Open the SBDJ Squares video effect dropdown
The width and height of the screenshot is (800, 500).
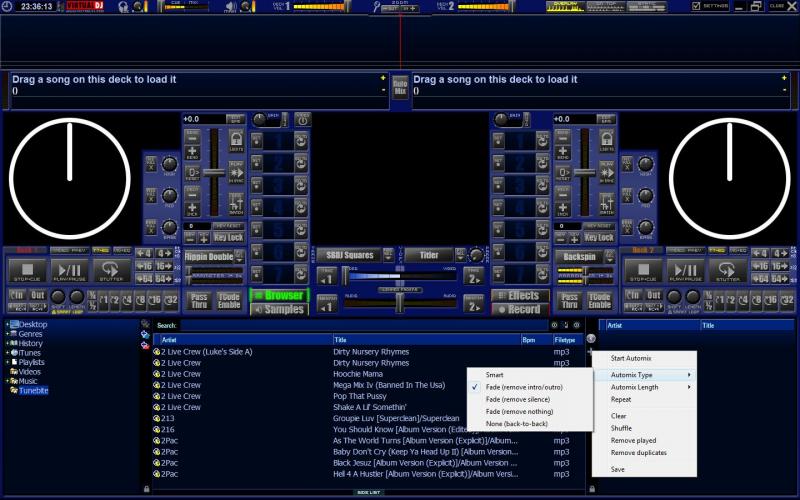[388, 255]
